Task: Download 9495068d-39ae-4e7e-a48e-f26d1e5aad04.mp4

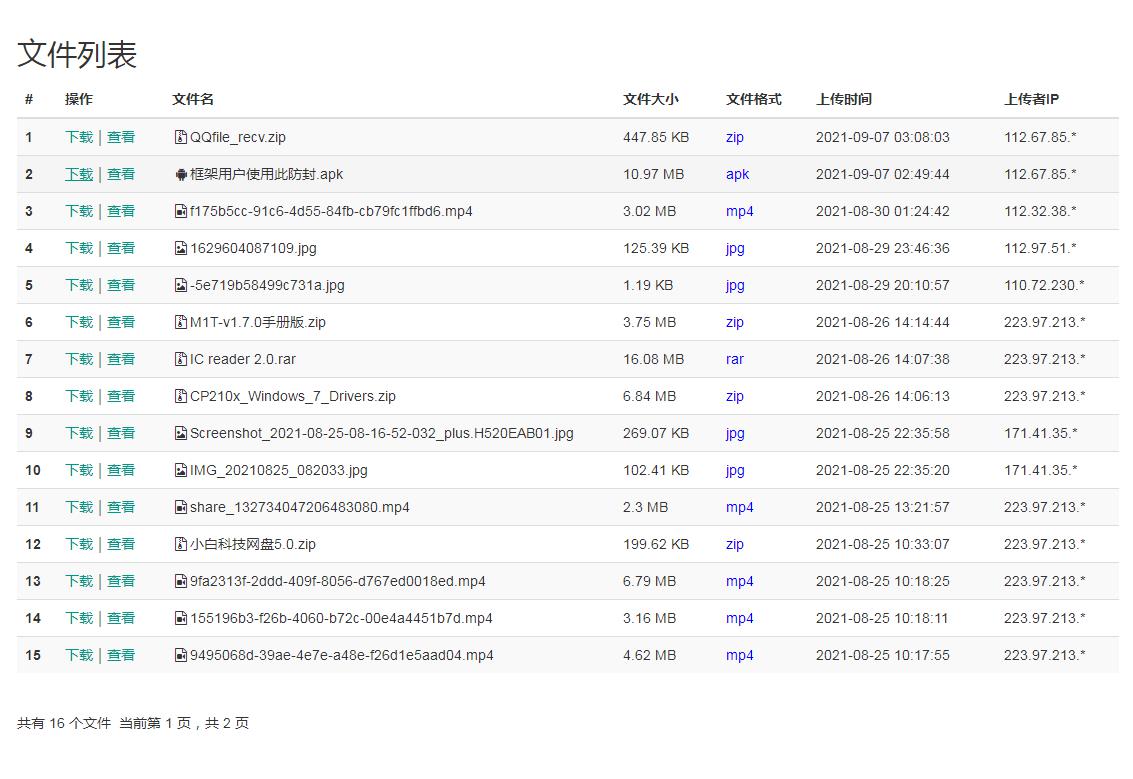Action: (x=79, y=655)
